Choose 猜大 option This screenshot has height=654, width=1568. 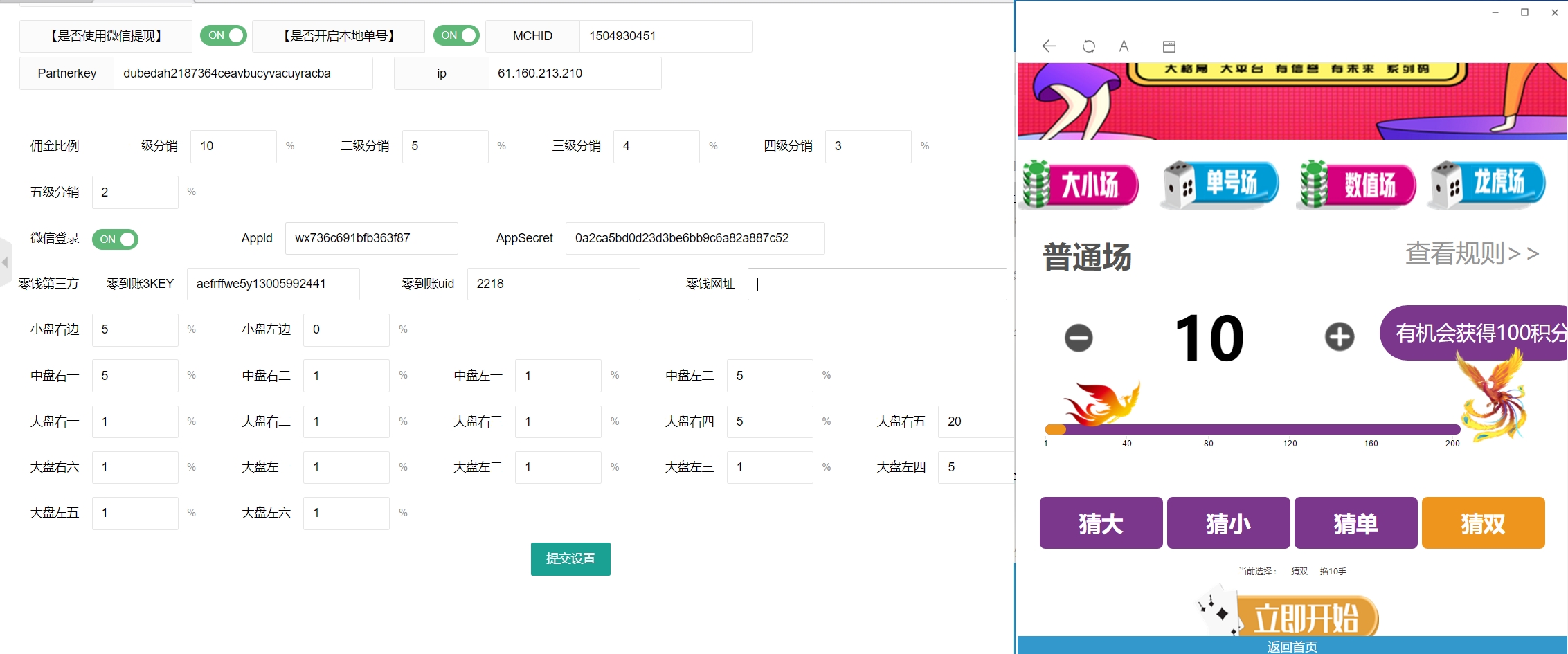(x=1101, y=523)
